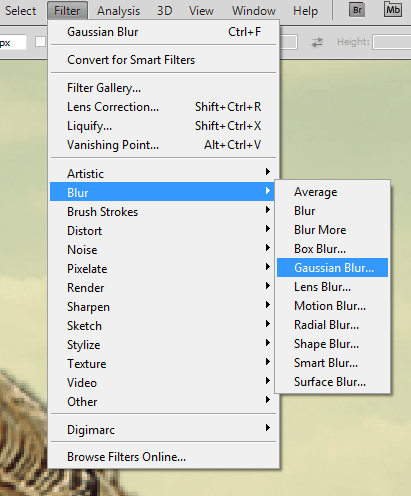Apply the Average blur filter
Image resolution: width=411 pixels, height=496 pixels.
(332, 192)
